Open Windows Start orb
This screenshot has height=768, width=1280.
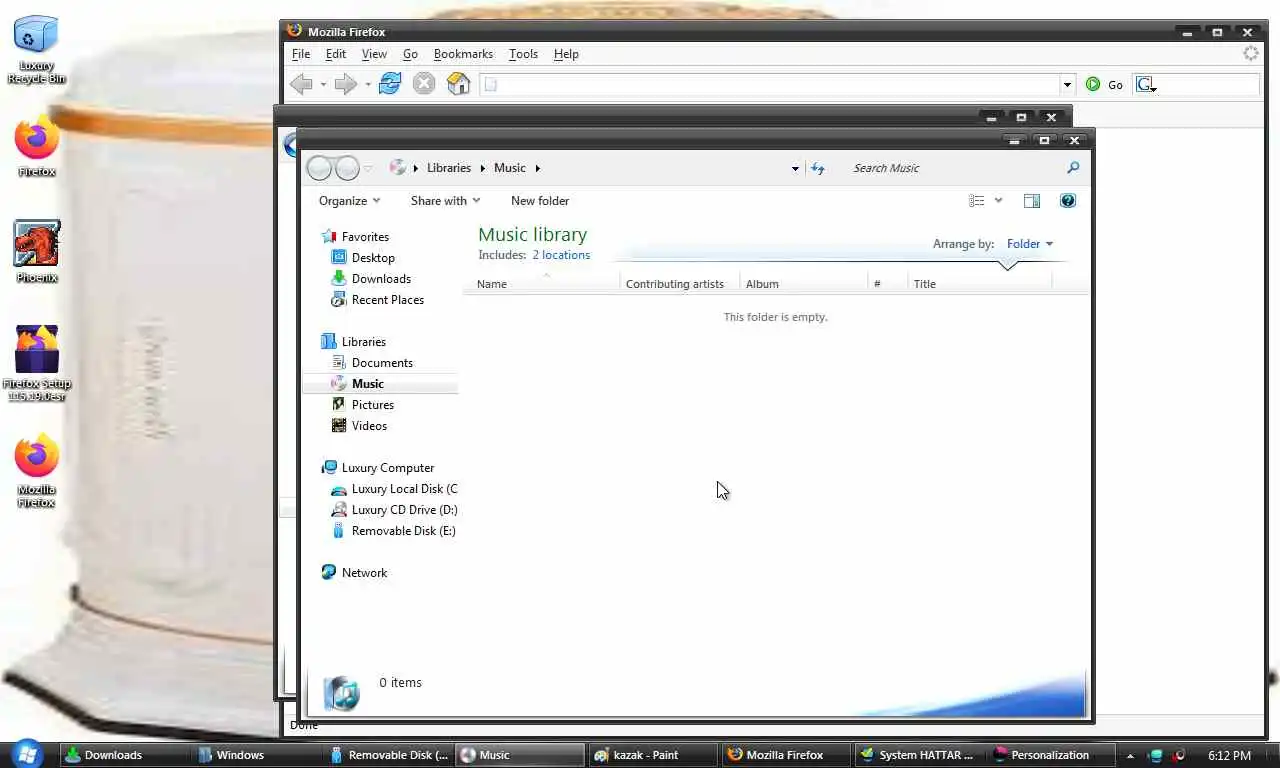[x=26, y=754]
